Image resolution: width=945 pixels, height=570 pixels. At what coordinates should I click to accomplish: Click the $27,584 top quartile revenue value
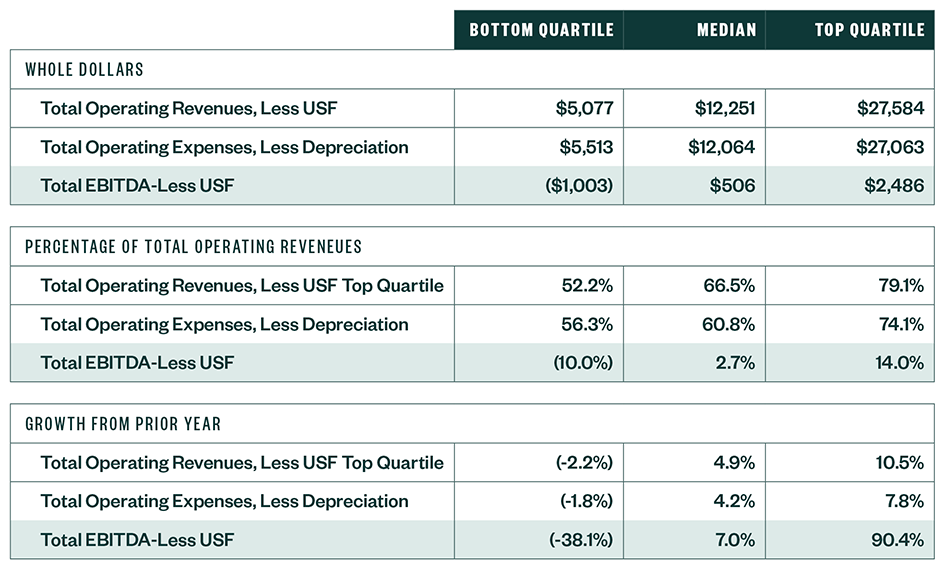click(x=890, y=109)
